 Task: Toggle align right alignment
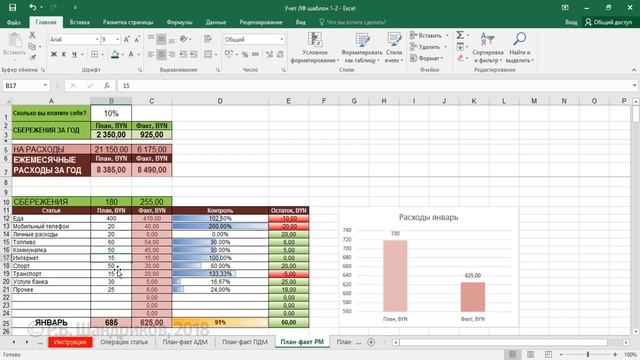tap(171, 54)
